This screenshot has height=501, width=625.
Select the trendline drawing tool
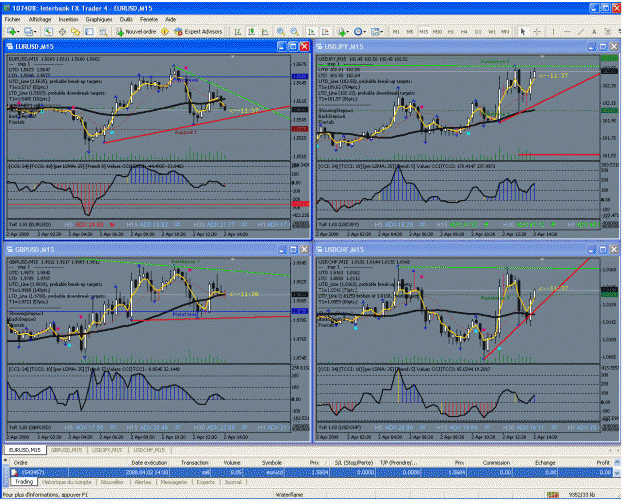point(581,31)
